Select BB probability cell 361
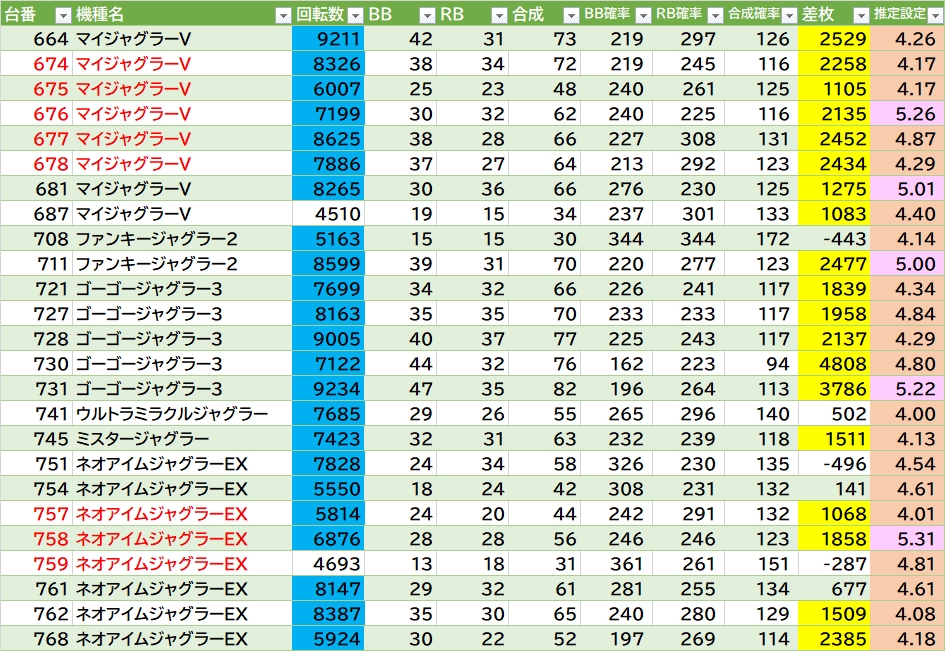Image resolution: width=945 pixels, height=651 pixels. tap(617, 564)
